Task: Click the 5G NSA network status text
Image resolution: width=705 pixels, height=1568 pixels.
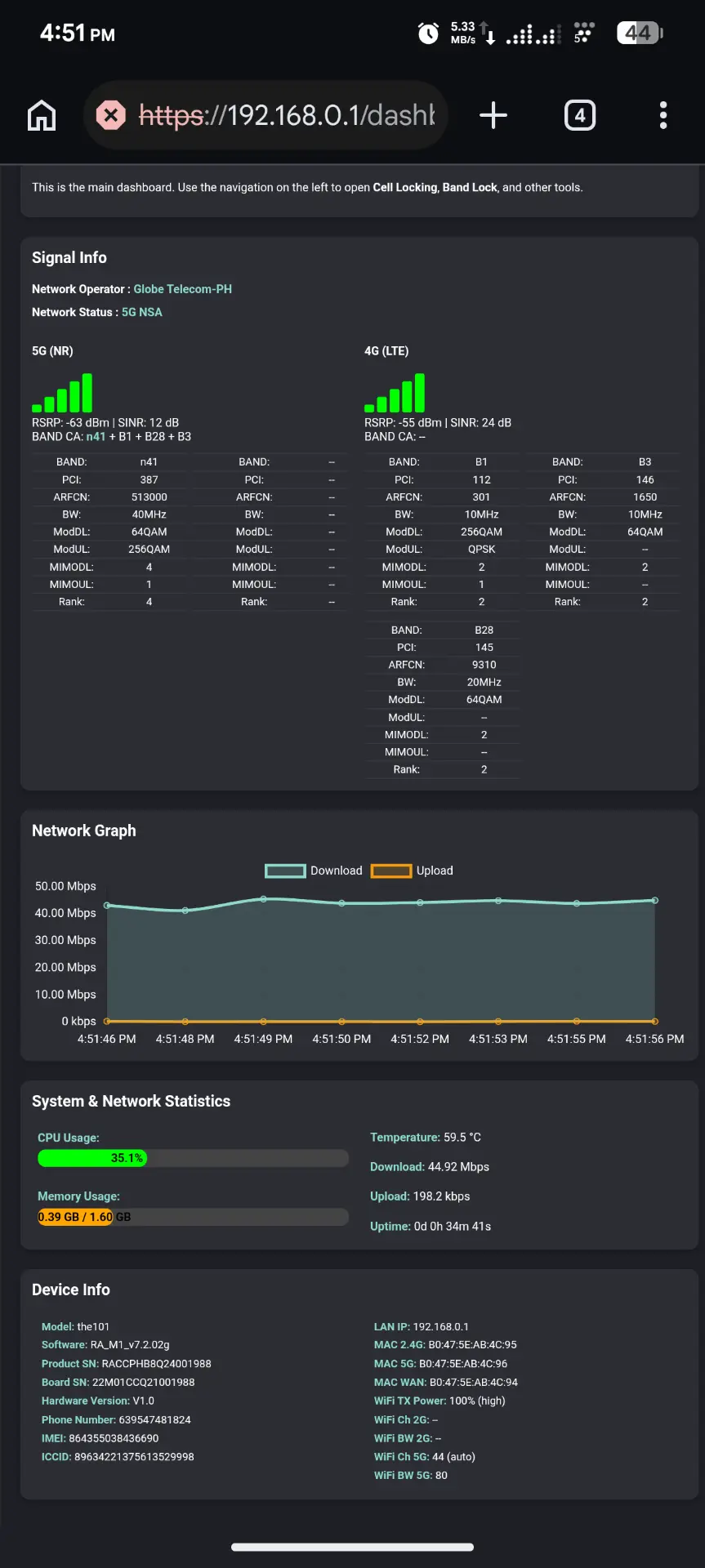Action: tap(142, 312)
